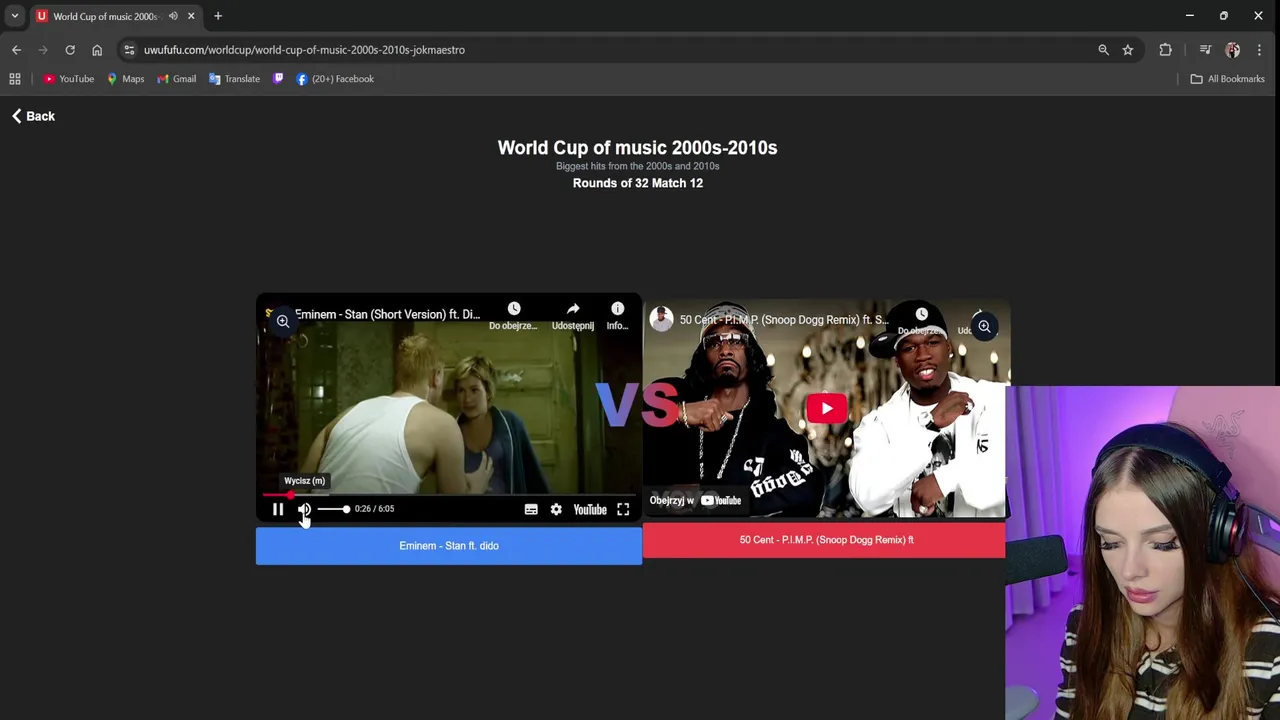This screenshot has height=720, width=1280.
Task: Click the 'Rounds of 32 Match 12' text
Action: tap(638, 183)
